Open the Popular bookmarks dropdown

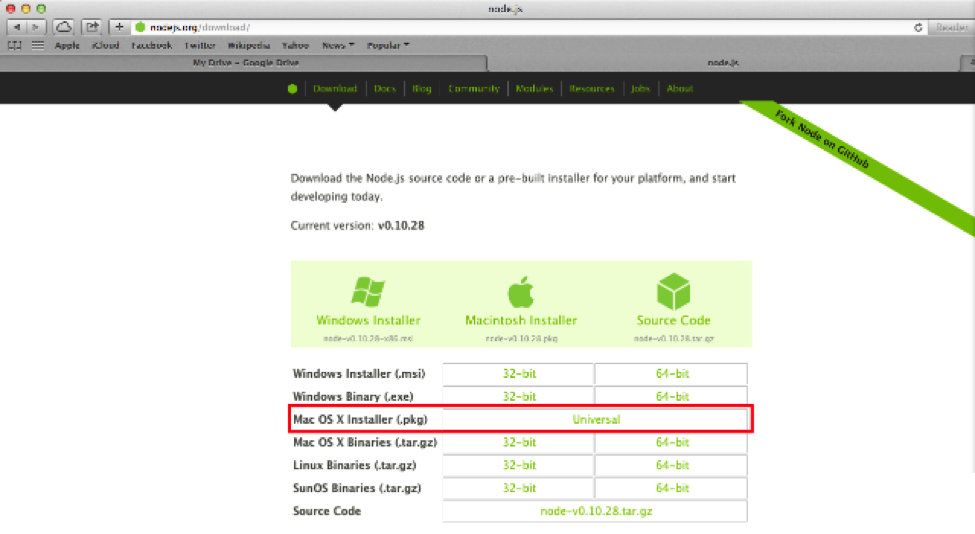(x=388, y=45)
